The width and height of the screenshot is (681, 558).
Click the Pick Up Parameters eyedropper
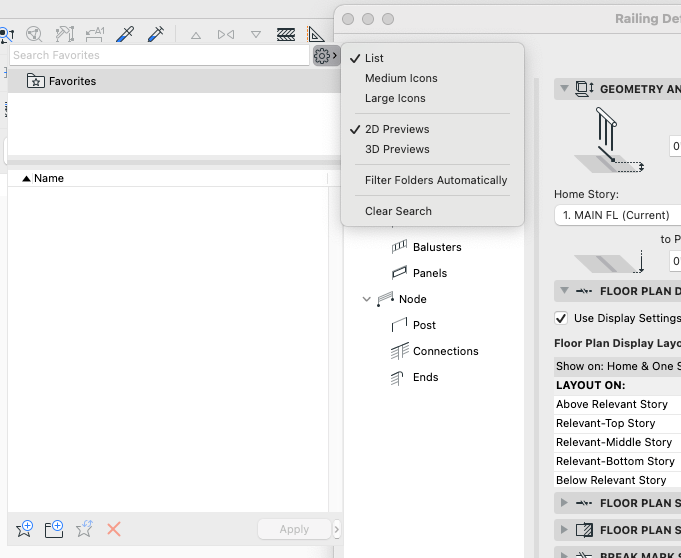[x=125, y=34]
